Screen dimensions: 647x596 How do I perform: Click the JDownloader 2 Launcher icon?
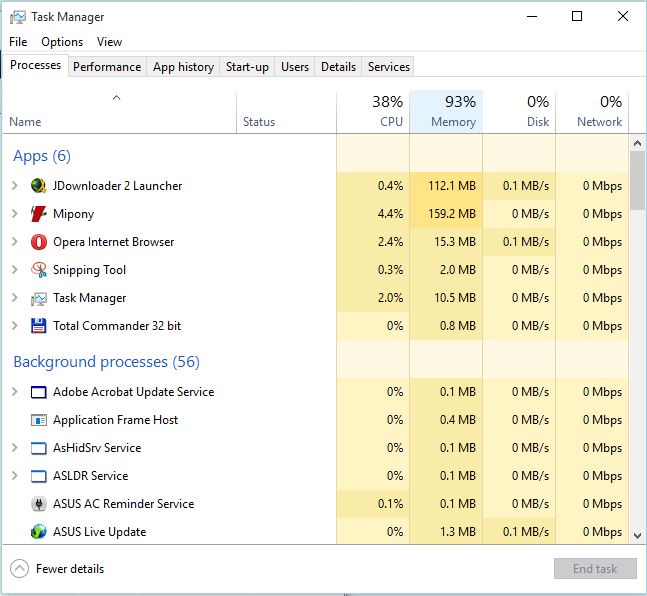[x=38, y=186]
